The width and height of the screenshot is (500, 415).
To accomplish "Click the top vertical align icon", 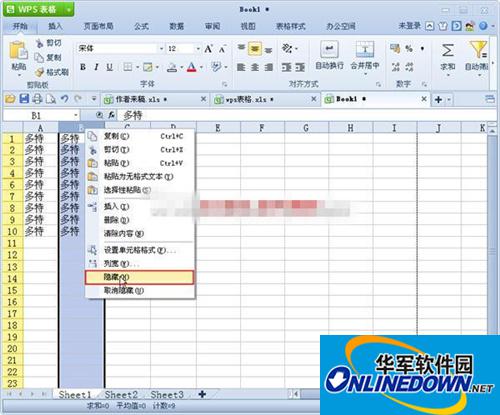I will [x=241, y=49].
